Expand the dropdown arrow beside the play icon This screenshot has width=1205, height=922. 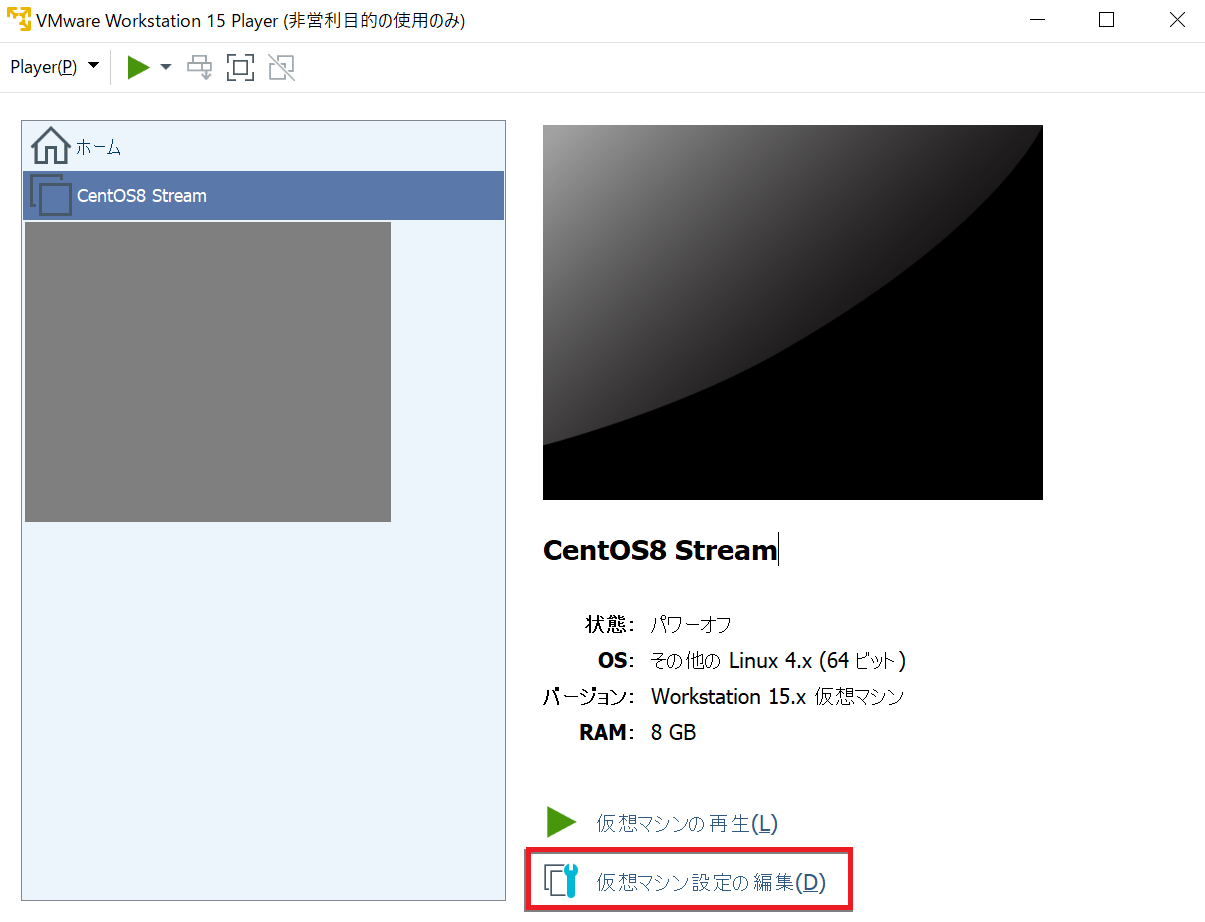tap(166, 67)
